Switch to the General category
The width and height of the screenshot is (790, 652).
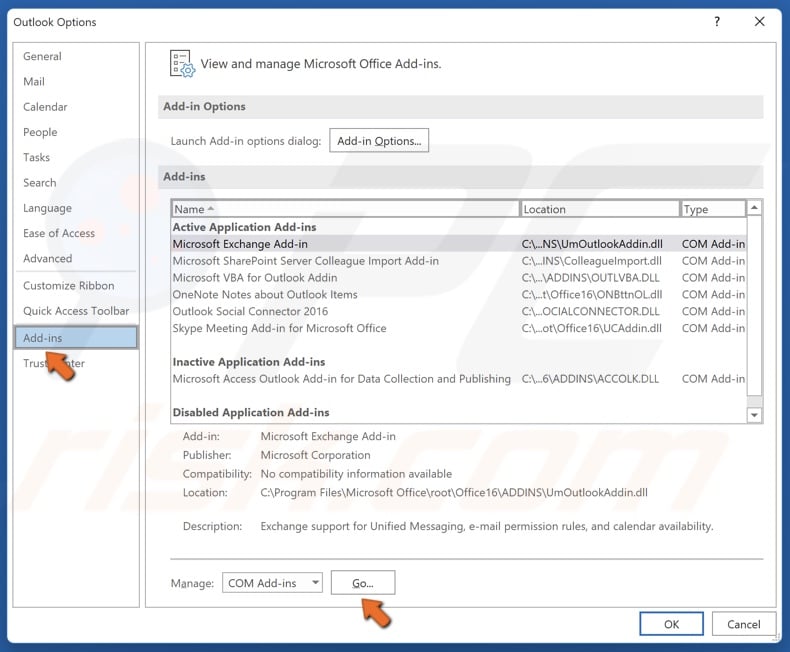[x=42, y=57]
